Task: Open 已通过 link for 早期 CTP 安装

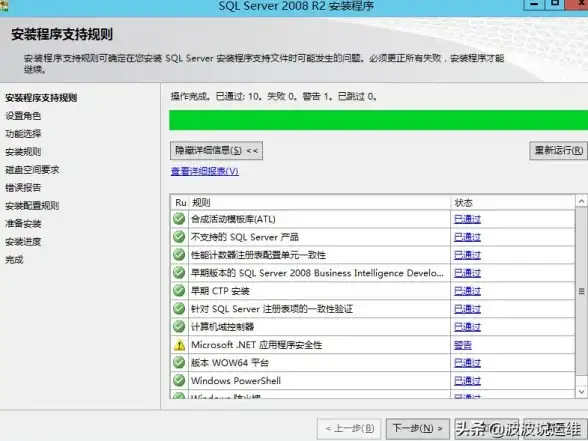Action: (467, 291)
